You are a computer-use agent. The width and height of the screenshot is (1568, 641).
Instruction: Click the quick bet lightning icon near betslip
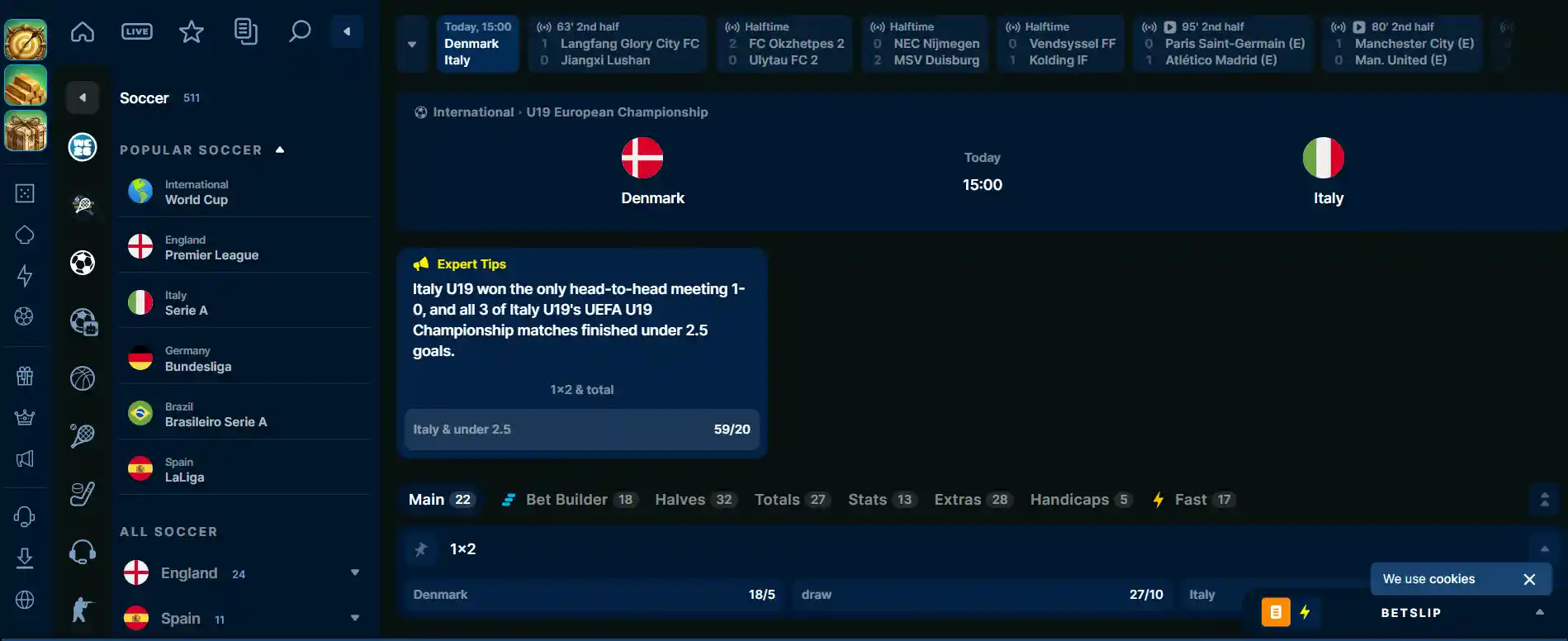click(x=1305, y=612)
